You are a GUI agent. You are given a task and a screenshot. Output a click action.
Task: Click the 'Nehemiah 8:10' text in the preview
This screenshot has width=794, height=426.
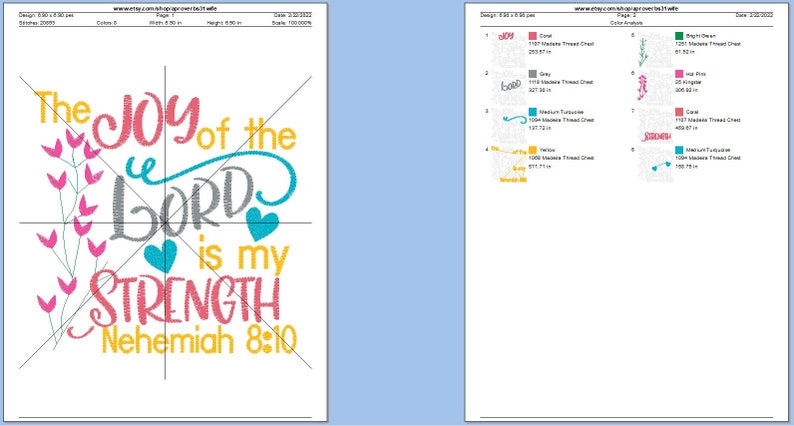200,340
